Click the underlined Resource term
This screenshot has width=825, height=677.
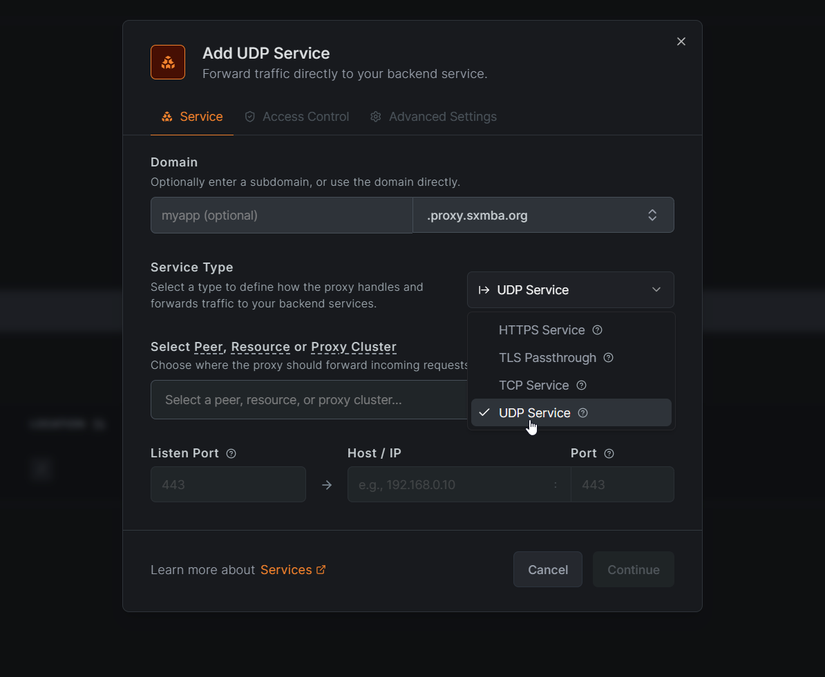pyautogui.click(x=260, y=347)
